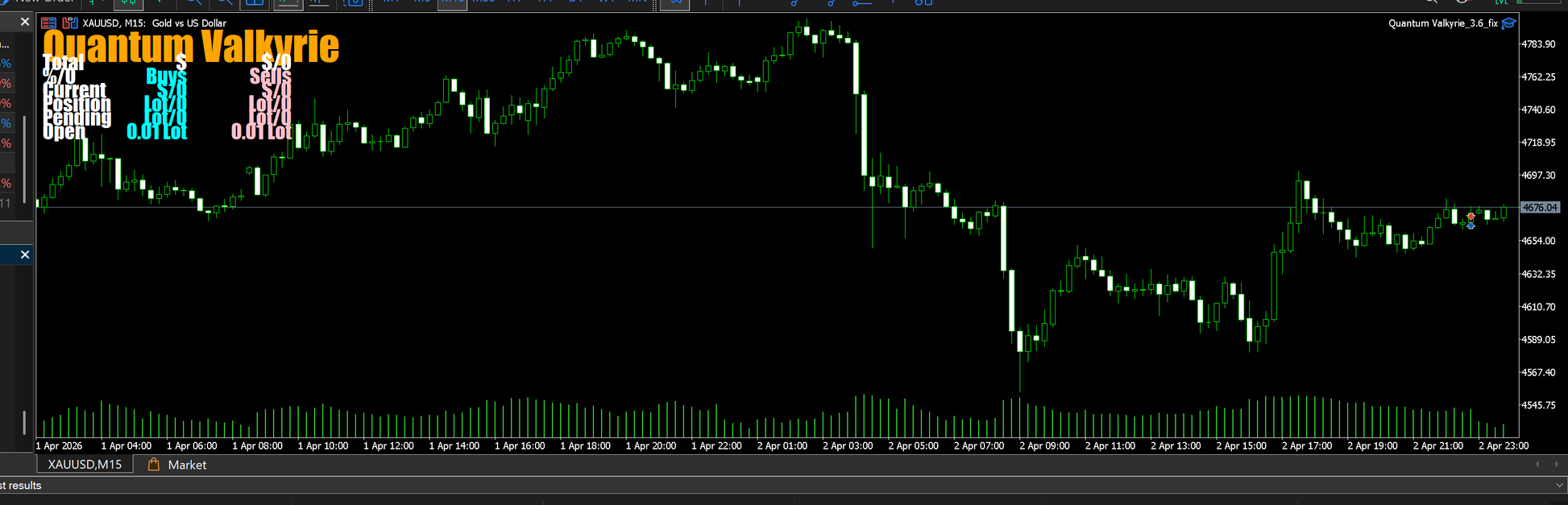The width and height of the screenshot is (1568, 505).
Task: Click the graduation cap expert advisor icon
Action: pos(1508,23)
